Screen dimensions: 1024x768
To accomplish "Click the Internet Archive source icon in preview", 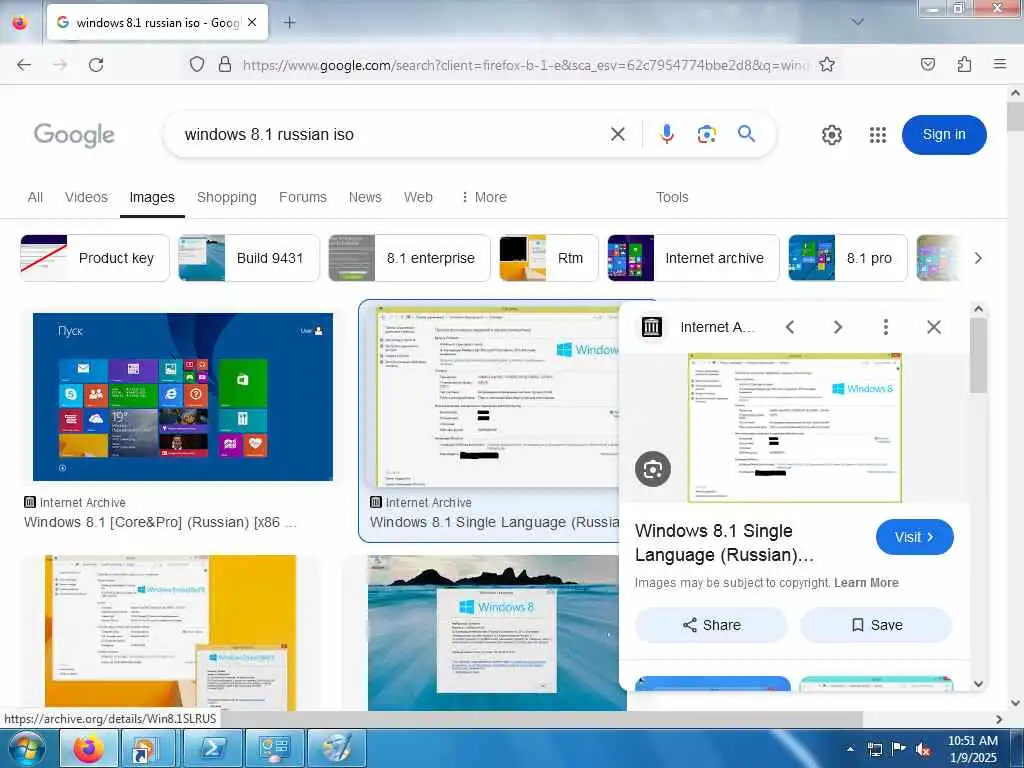I will point(652,327).
